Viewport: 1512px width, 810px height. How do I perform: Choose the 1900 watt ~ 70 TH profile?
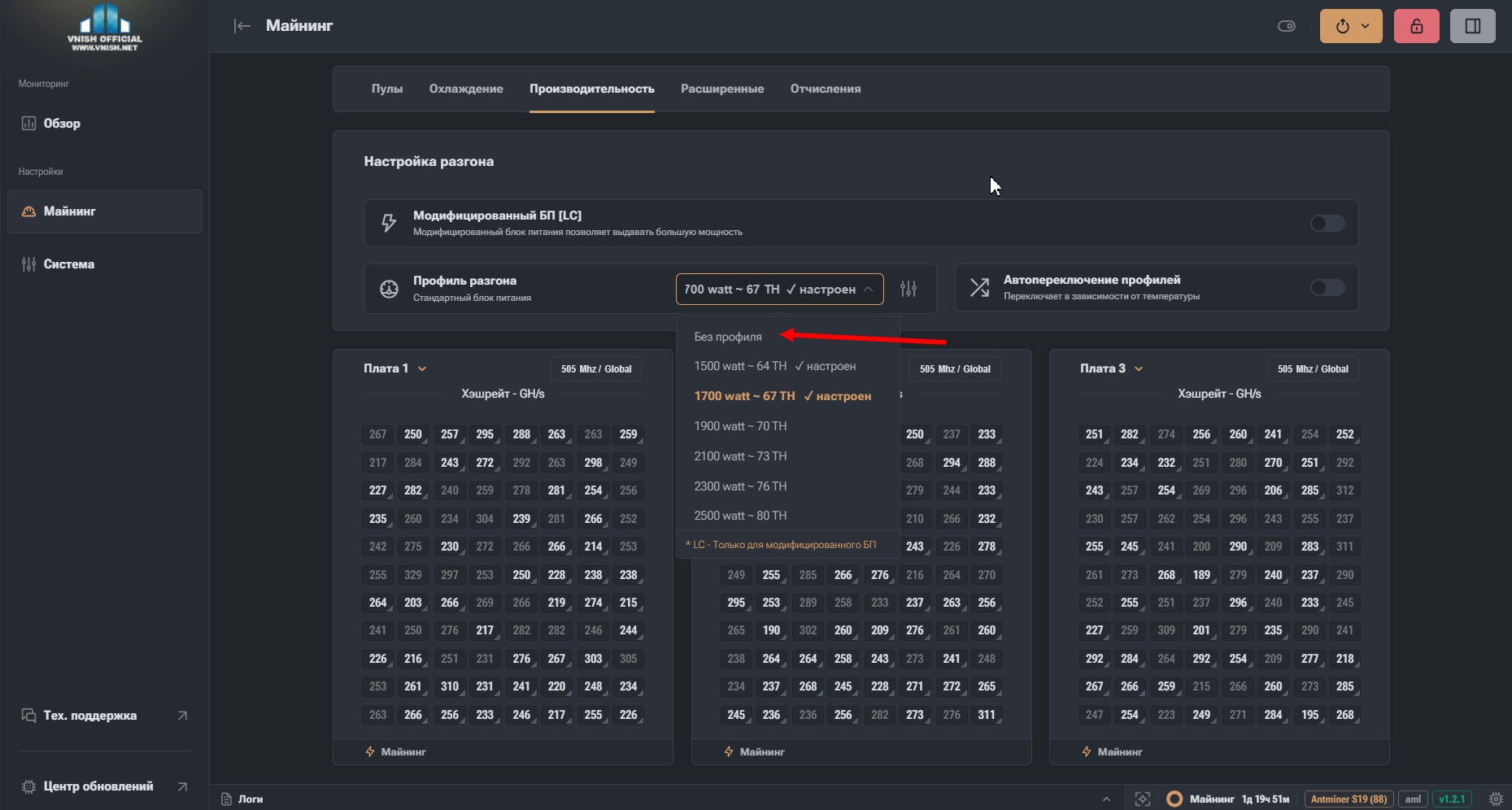click(787, 426)
